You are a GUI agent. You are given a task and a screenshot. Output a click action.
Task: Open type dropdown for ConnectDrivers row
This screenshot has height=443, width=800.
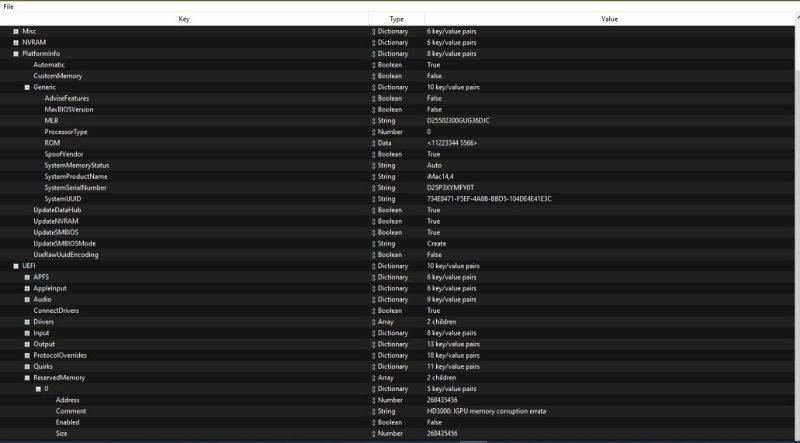[373, 311]
